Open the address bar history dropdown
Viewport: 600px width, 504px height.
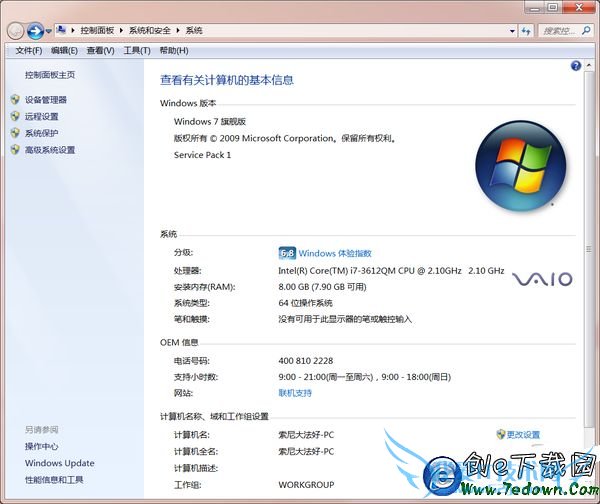pos(512,31)
